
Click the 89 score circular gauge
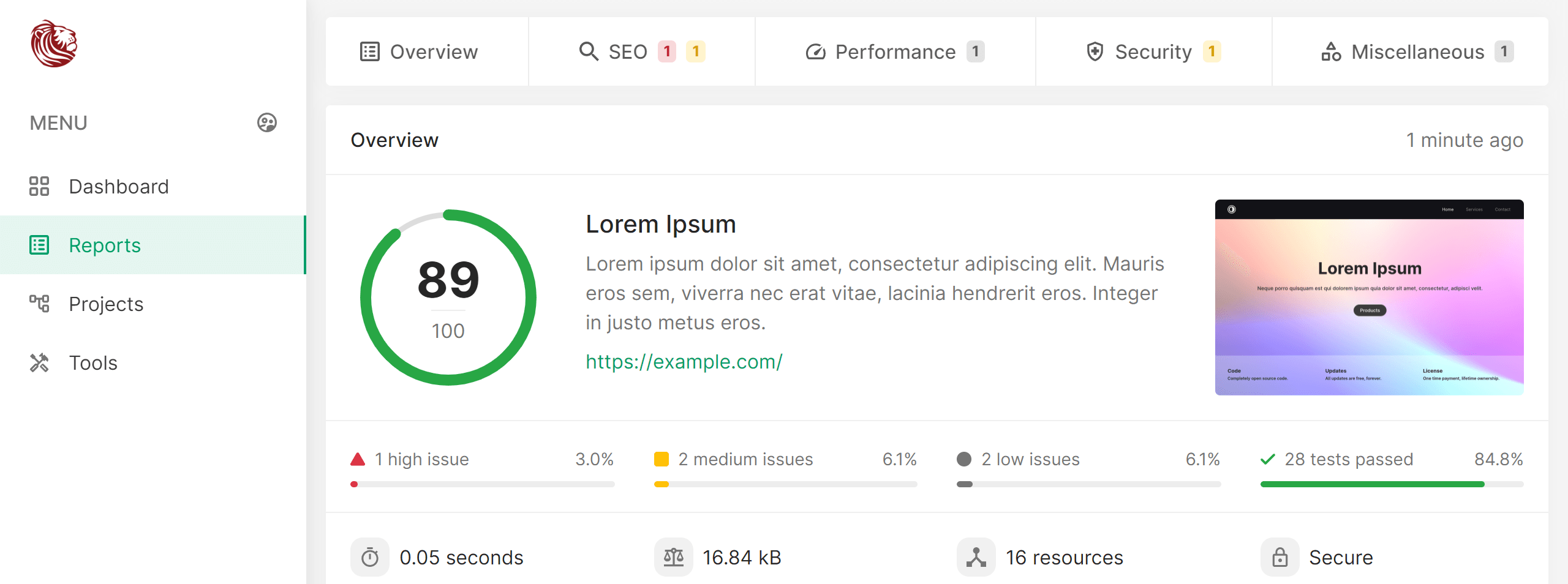pos(448,298)
